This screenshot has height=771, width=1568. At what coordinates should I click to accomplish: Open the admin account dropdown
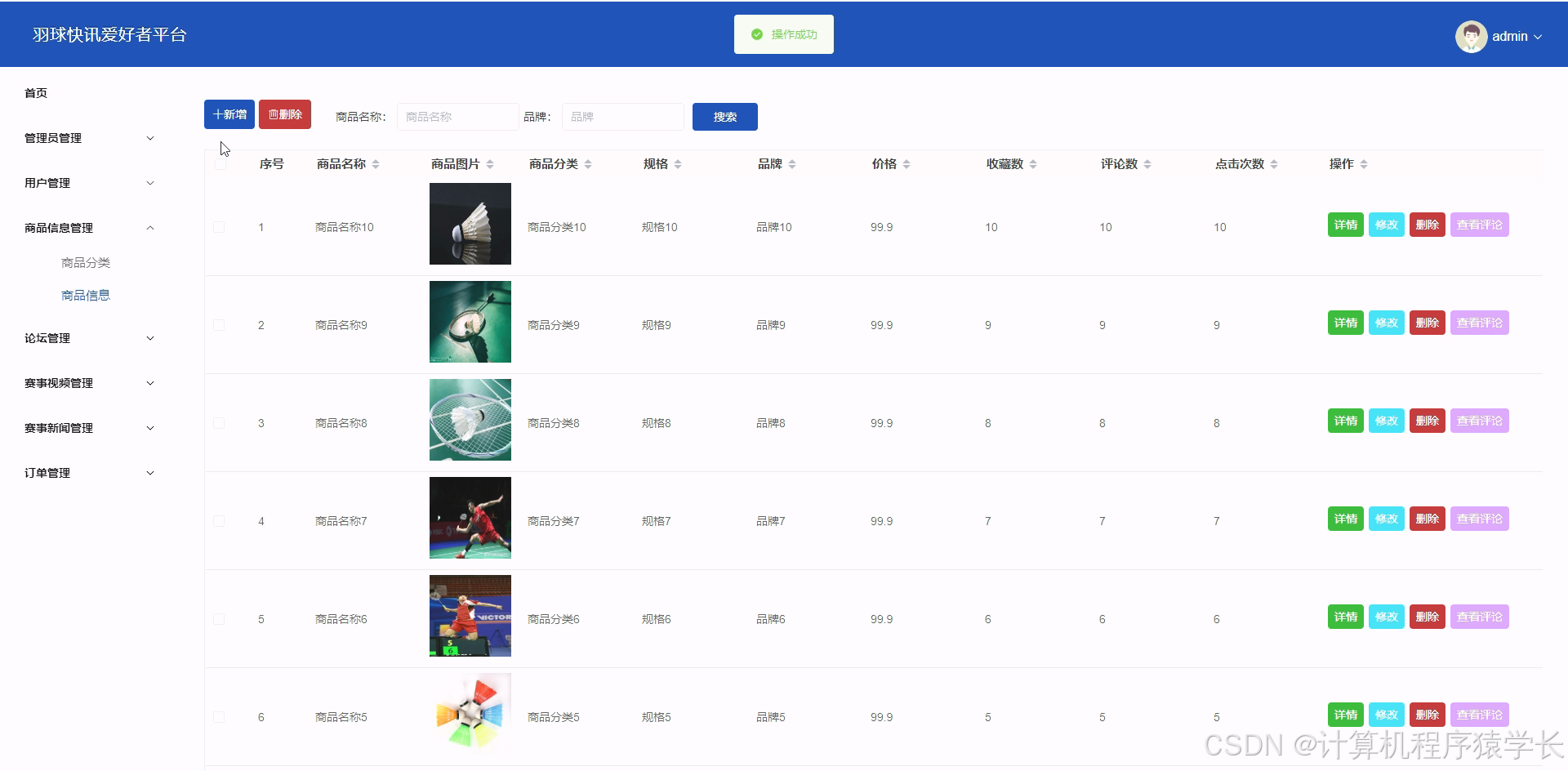click(1512, 37)
